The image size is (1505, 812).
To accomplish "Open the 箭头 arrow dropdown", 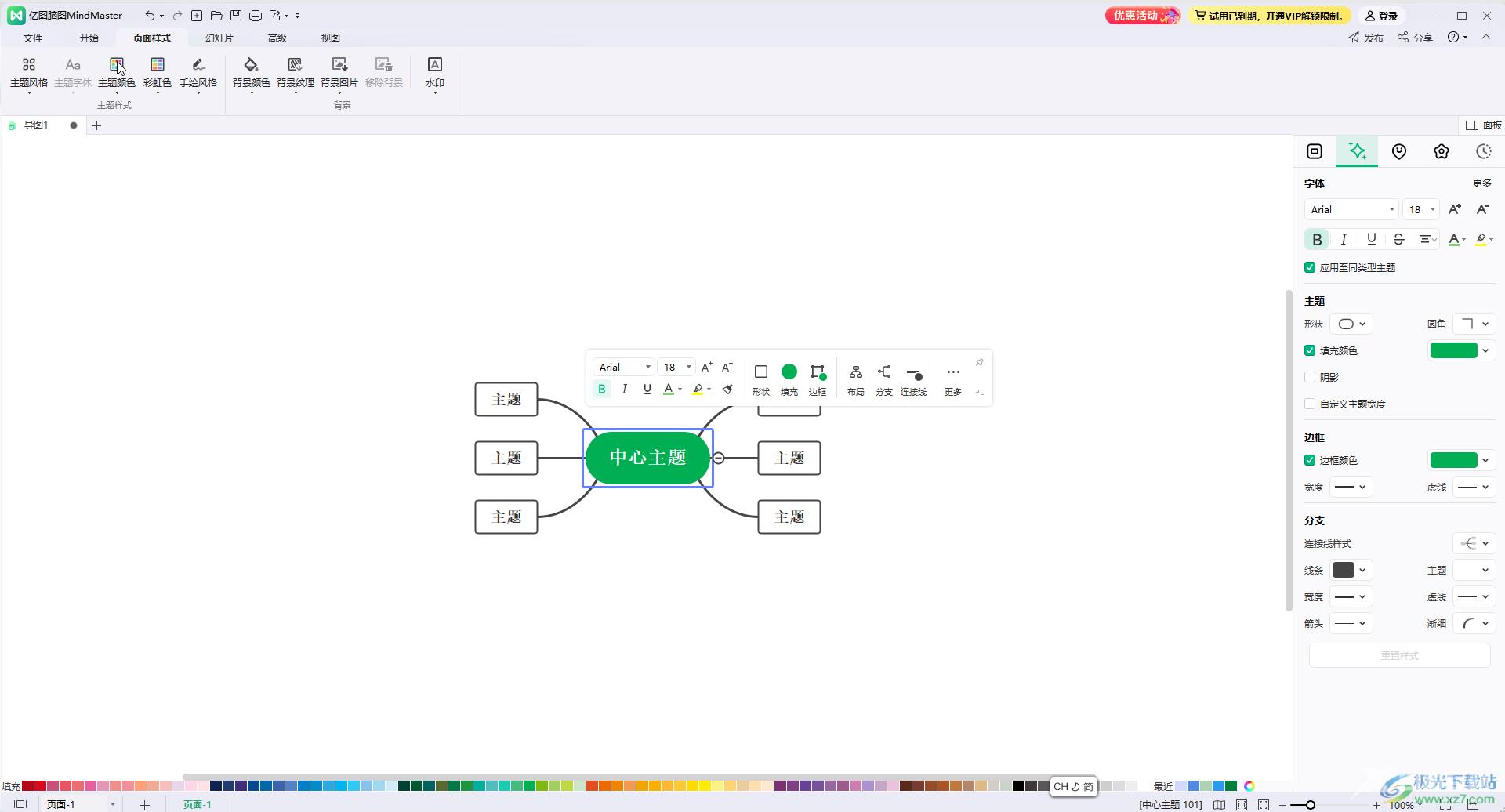I will [x=1351, y=623].
